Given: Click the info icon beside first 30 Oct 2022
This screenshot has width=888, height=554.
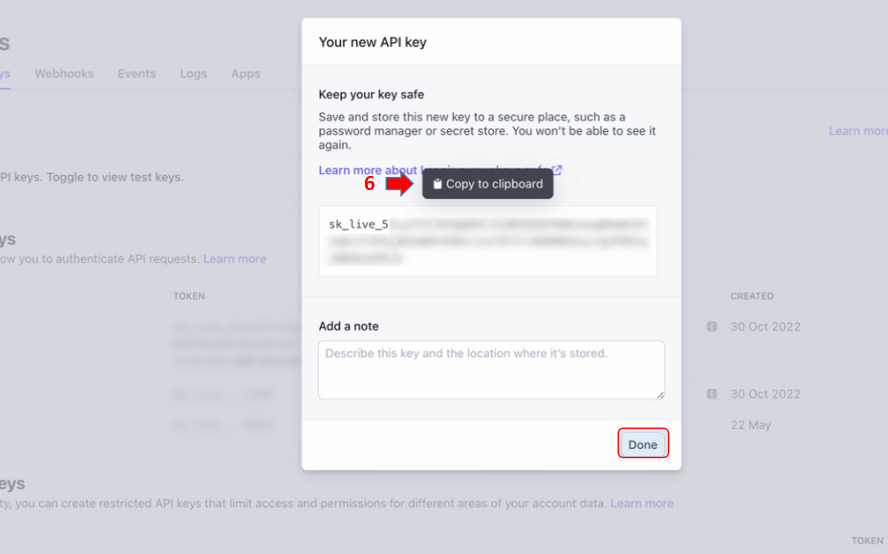Looking at the screenshot, I should (x=712, y=326).
